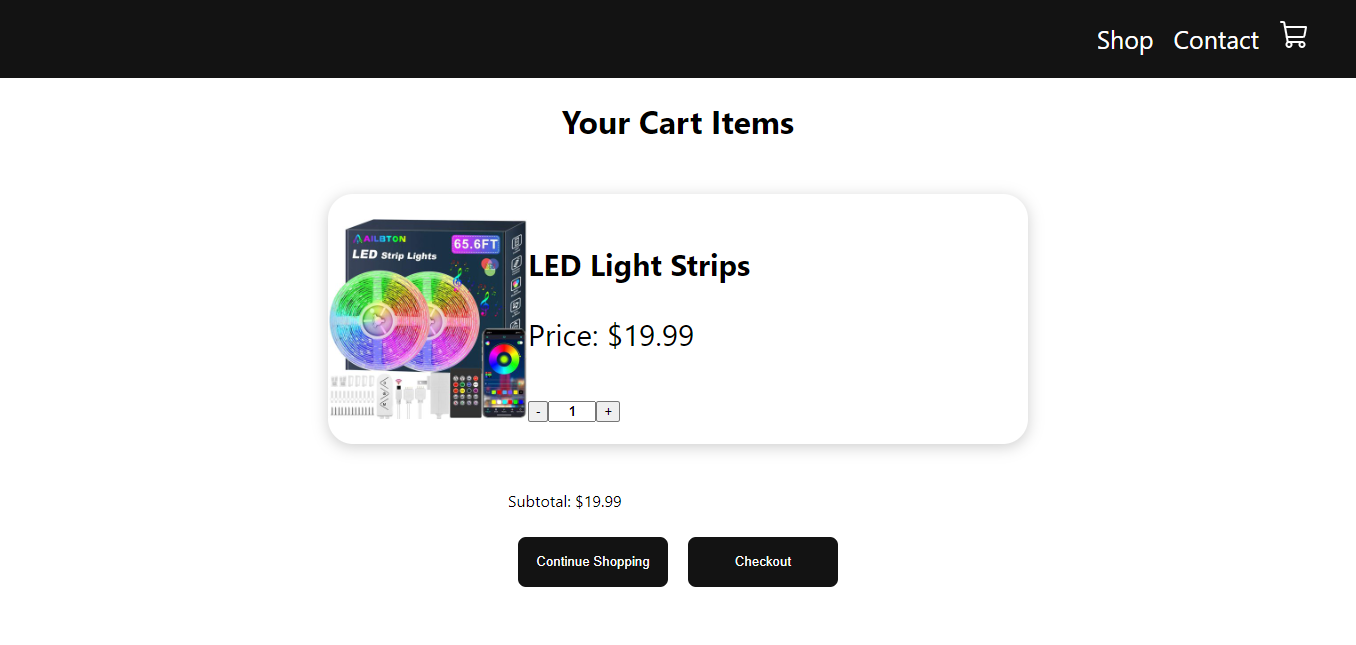1356x645 pixels.
Task: Click the Your Cart Items heading
Action: (x=677, y=123)
